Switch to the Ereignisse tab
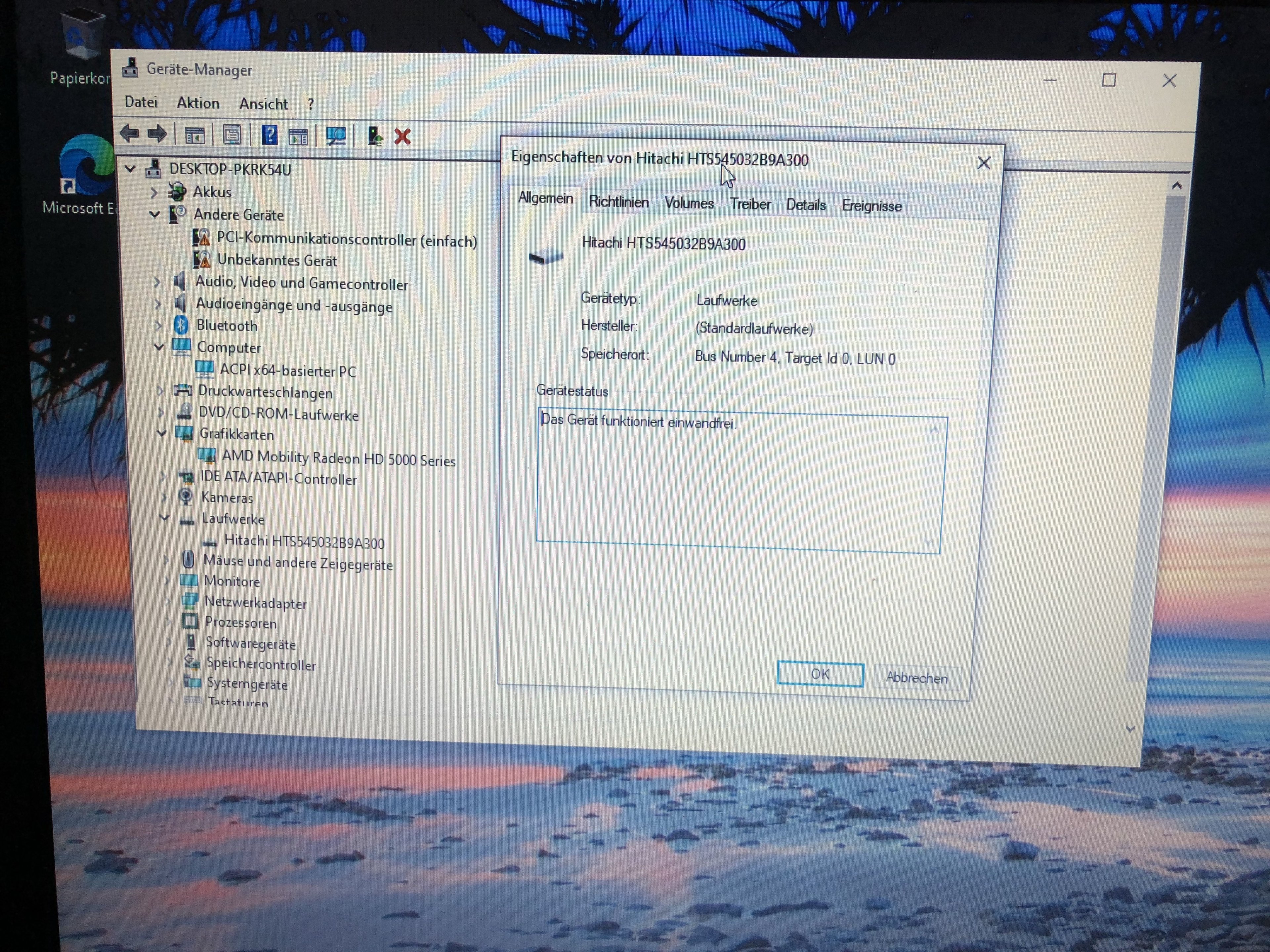1270x952 pixels. pyautogui.click(x=871, y=206)
